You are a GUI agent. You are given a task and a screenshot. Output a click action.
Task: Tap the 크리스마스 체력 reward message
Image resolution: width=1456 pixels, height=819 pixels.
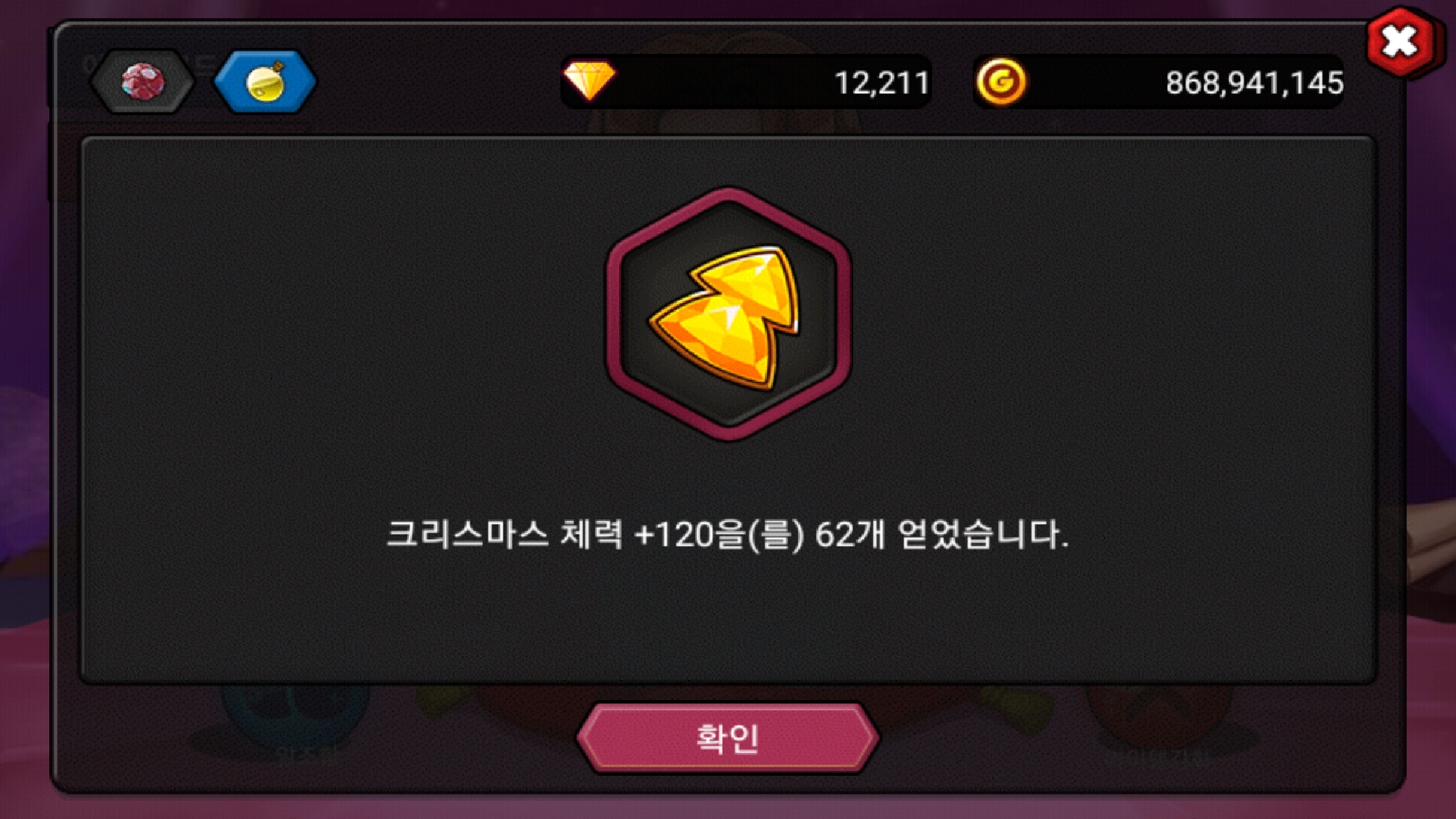pos(727,535)
